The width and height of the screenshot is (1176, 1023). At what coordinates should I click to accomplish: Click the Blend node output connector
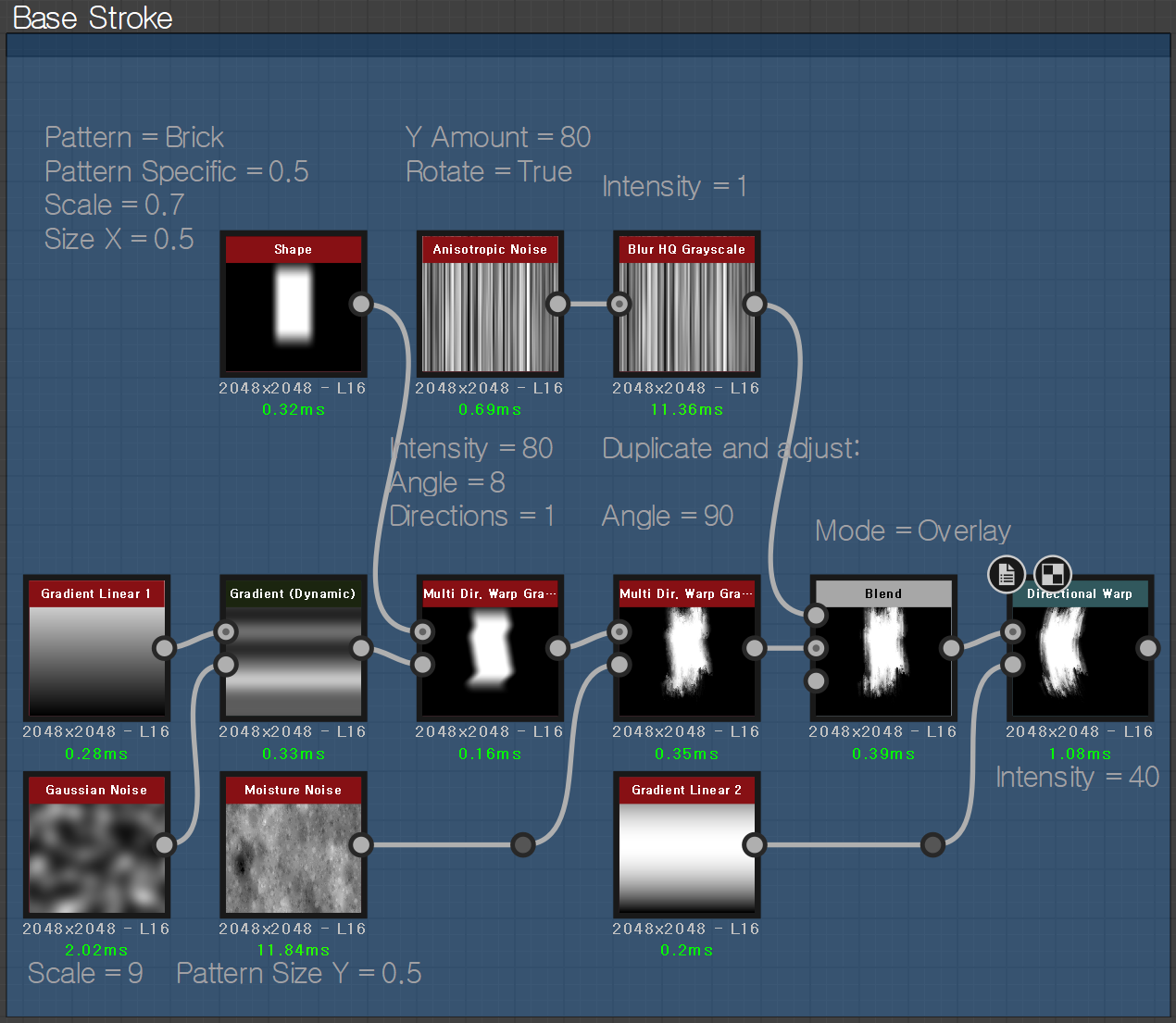[x=951, y=648]
